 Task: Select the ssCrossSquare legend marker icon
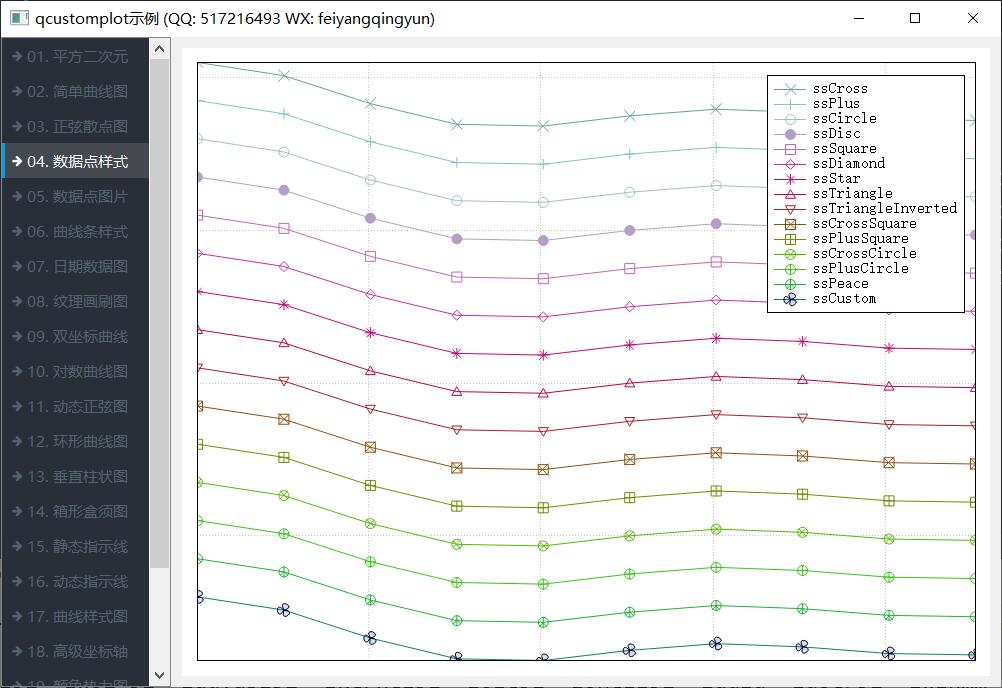790,224
